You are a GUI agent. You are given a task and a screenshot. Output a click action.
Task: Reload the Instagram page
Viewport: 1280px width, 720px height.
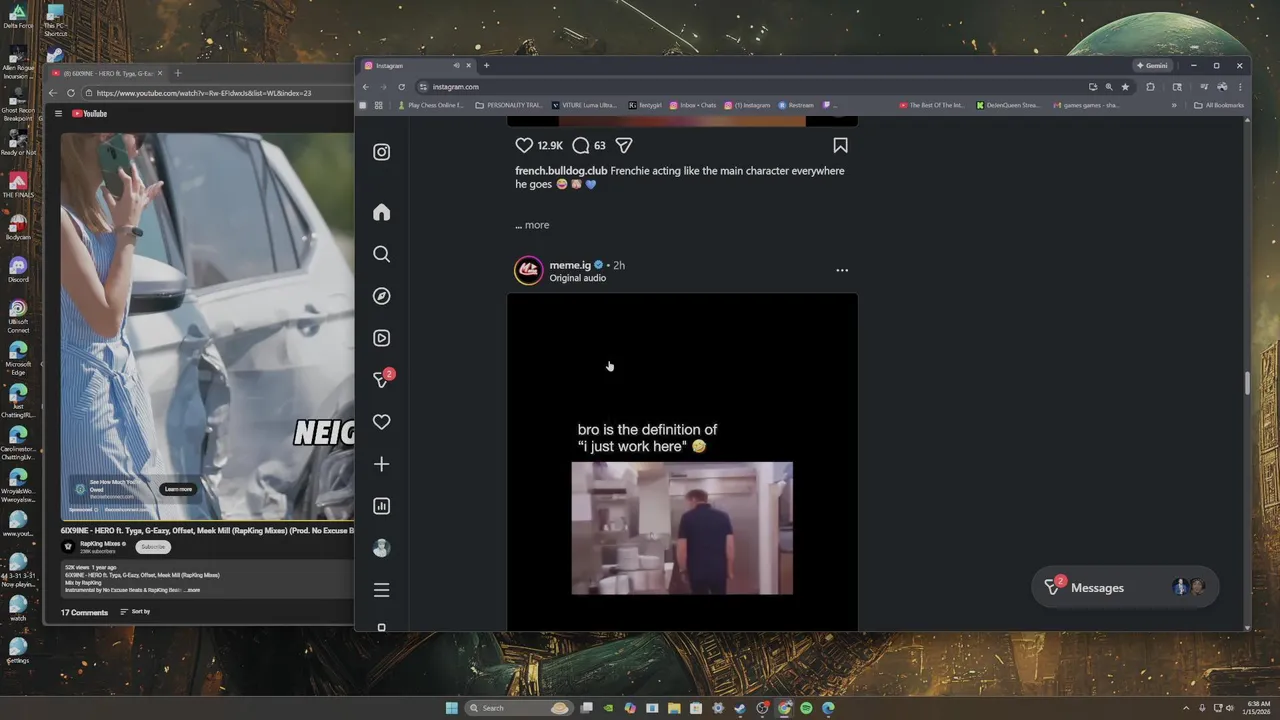tap(402, 87)
